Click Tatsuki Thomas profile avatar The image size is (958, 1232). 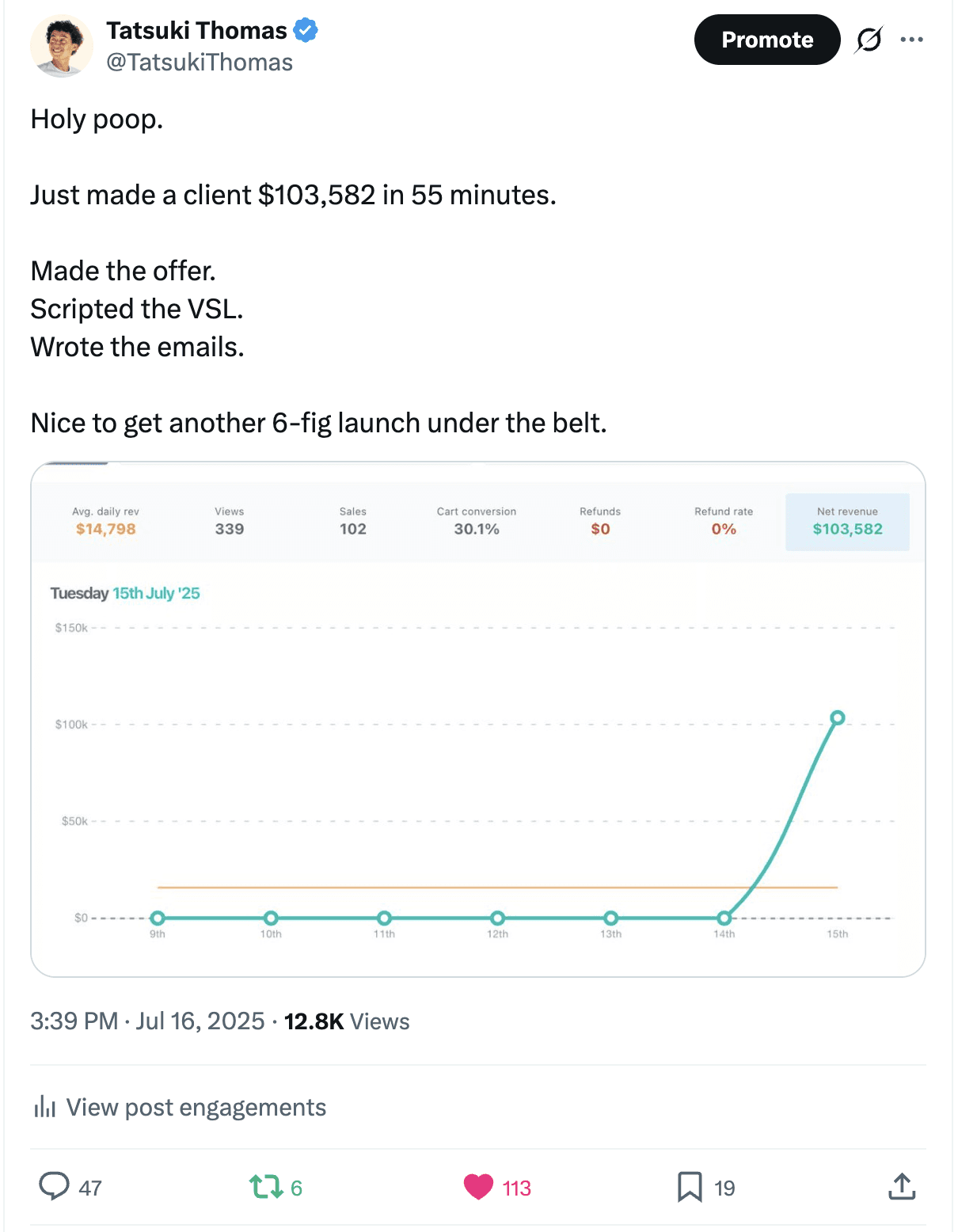click(x=61, y=47)
